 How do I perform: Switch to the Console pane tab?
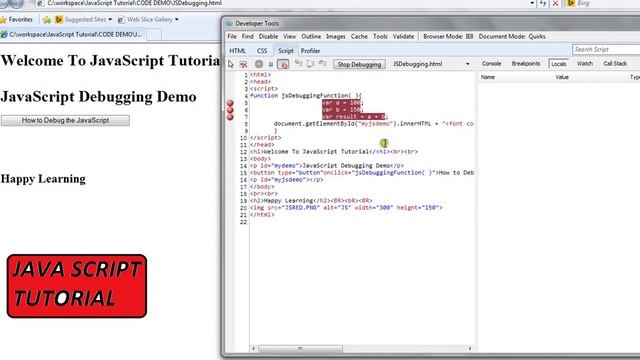[x=491, y=64]
